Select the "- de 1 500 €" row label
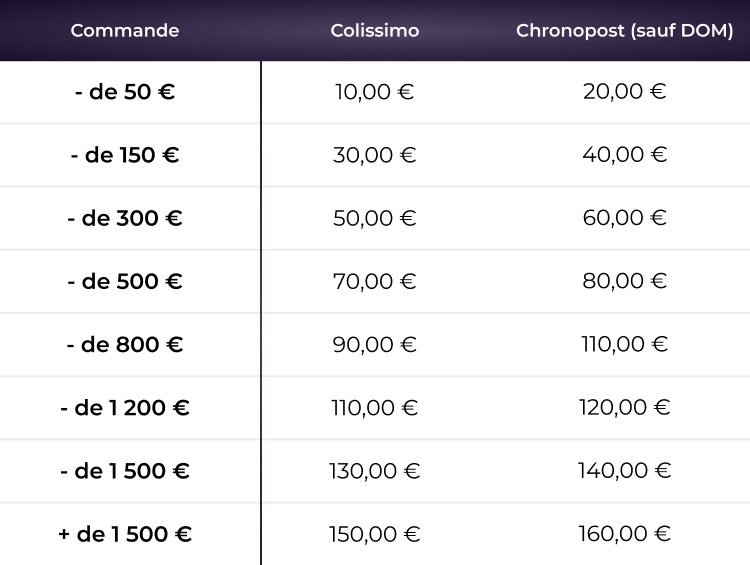This screenshot has width=750, height=565. [125, 471]
